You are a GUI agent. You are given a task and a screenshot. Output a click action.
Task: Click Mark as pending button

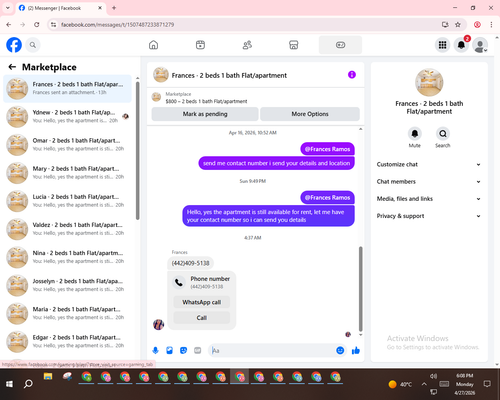click(205, 114)
